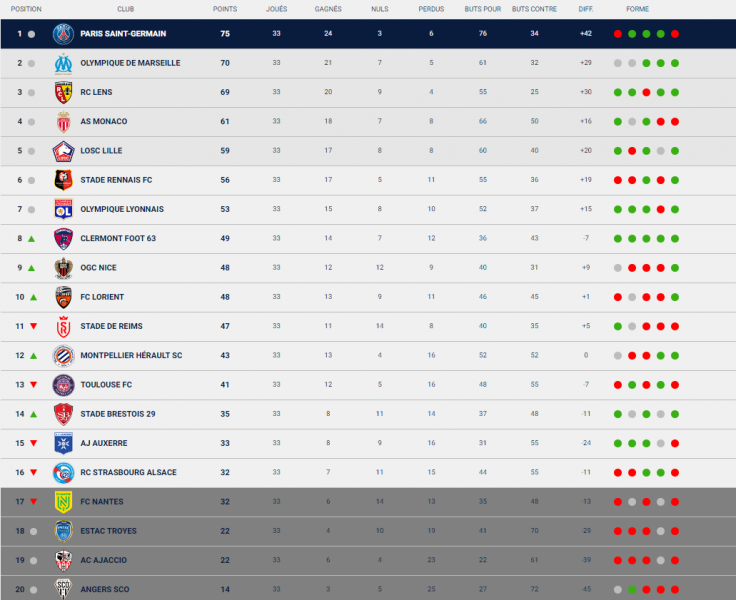Open the Clermont Foot 63 team link
736x600 pixels.
pyautogui.click(x=118, y=239)
